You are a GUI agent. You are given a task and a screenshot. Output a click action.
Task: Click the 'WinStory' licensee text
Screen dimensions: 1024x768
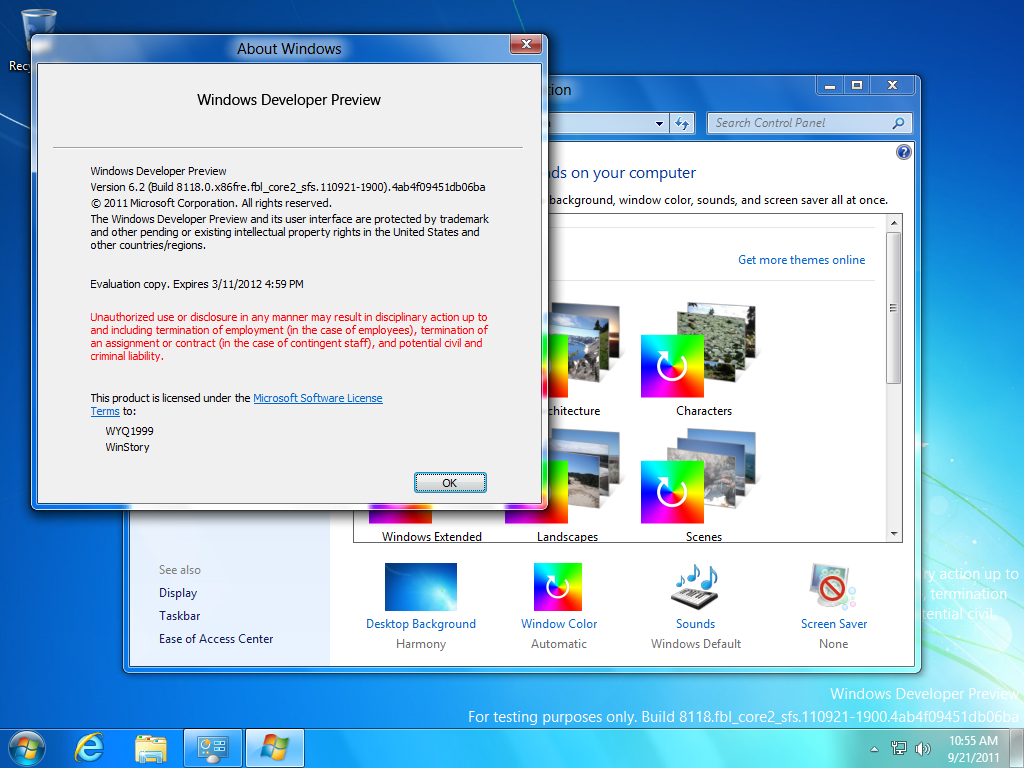tap(127, 447)
